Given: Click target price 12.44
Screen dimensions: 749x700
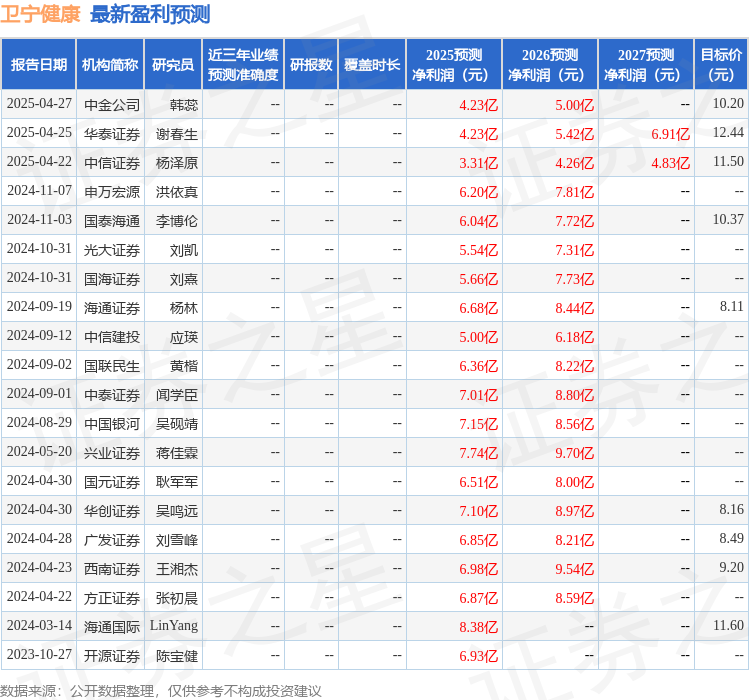Looking at the screenshot, I should pos(728,132).
